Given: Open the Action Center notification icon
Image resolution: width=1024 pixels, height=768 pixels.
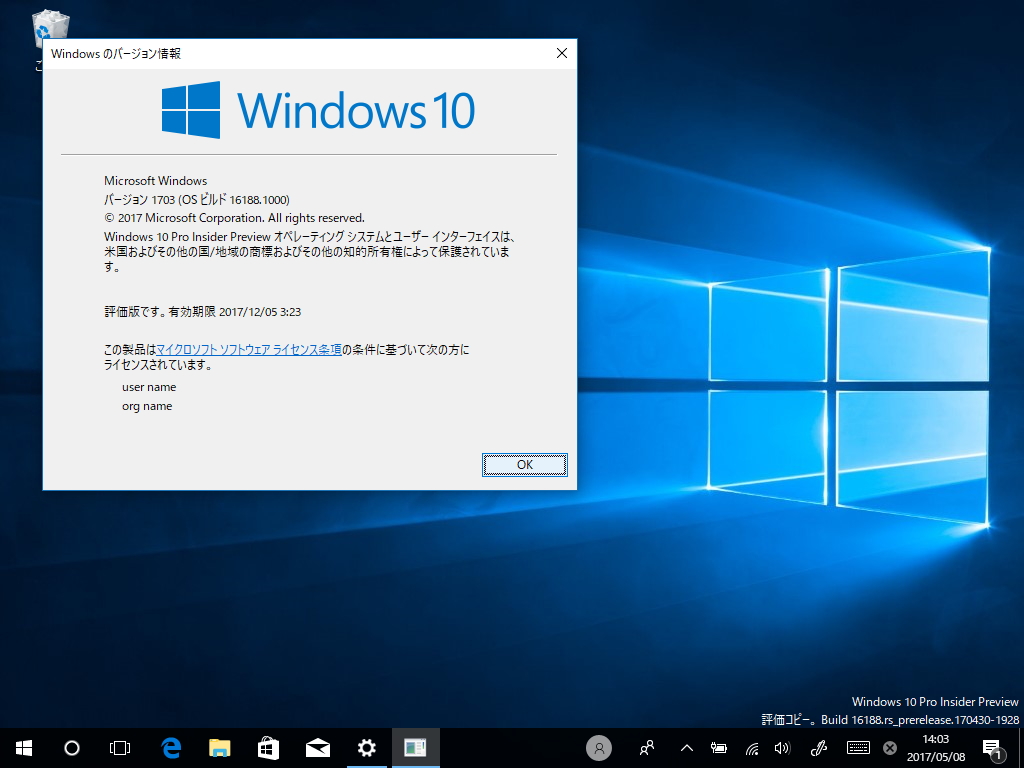Looking at the screenshot, I should point(993,747).
